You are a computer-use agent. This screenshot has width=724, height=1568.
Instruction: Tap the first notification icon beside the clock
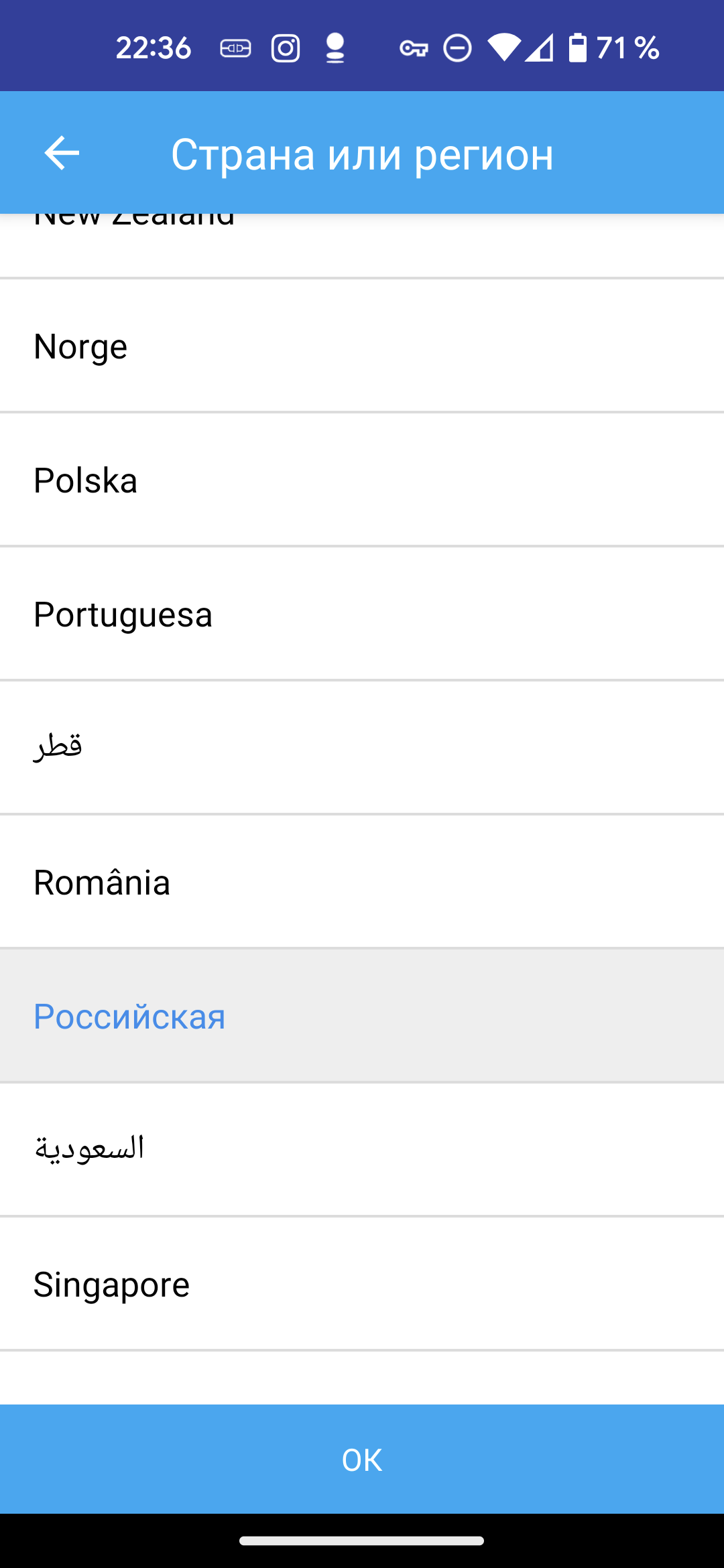point(236,48)
